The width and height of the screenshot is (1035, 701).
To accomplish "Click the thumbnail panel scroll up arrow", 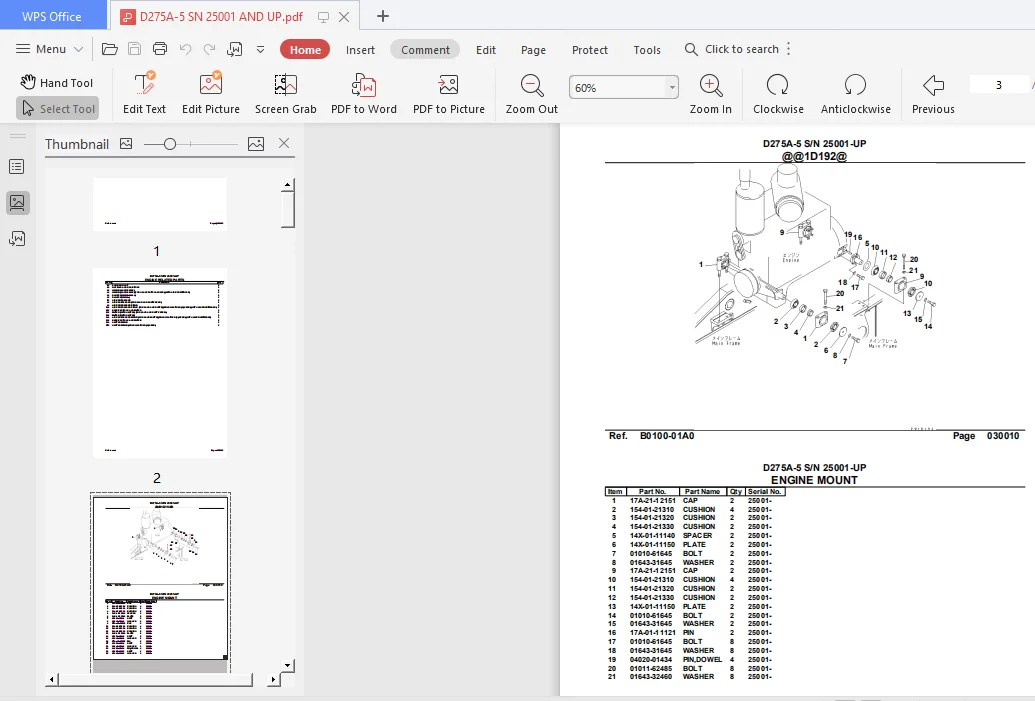I will [287, 184].
